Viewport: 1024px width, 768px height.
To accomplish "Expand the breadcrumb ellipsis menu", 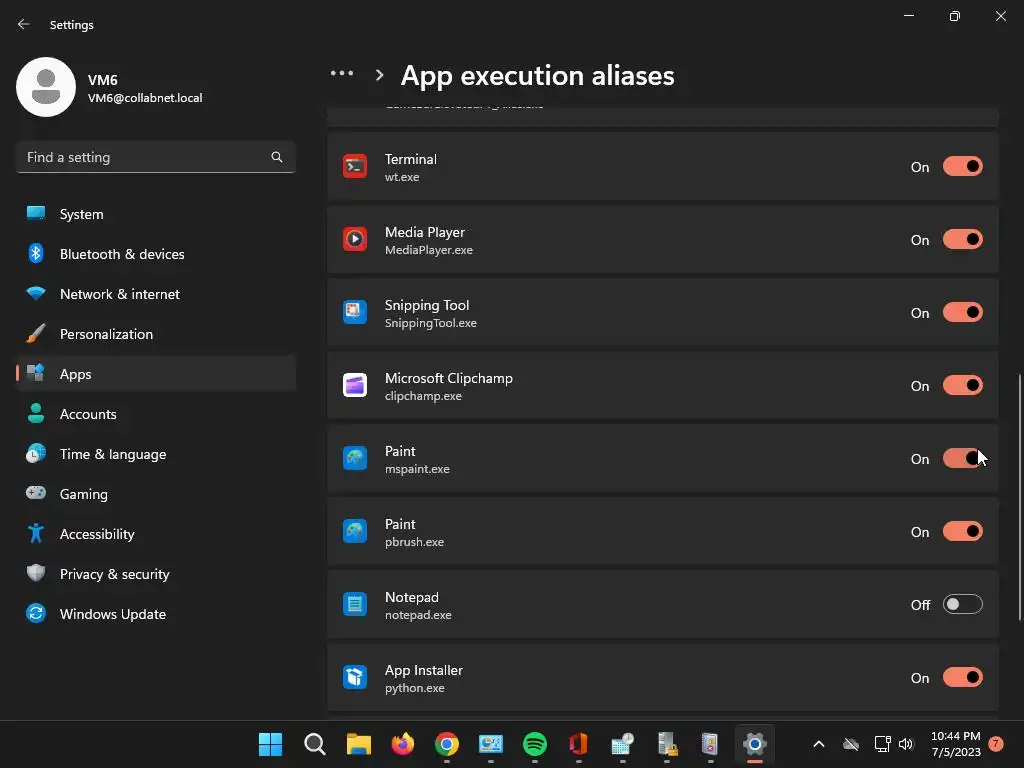I will click(x=342, y=74).
